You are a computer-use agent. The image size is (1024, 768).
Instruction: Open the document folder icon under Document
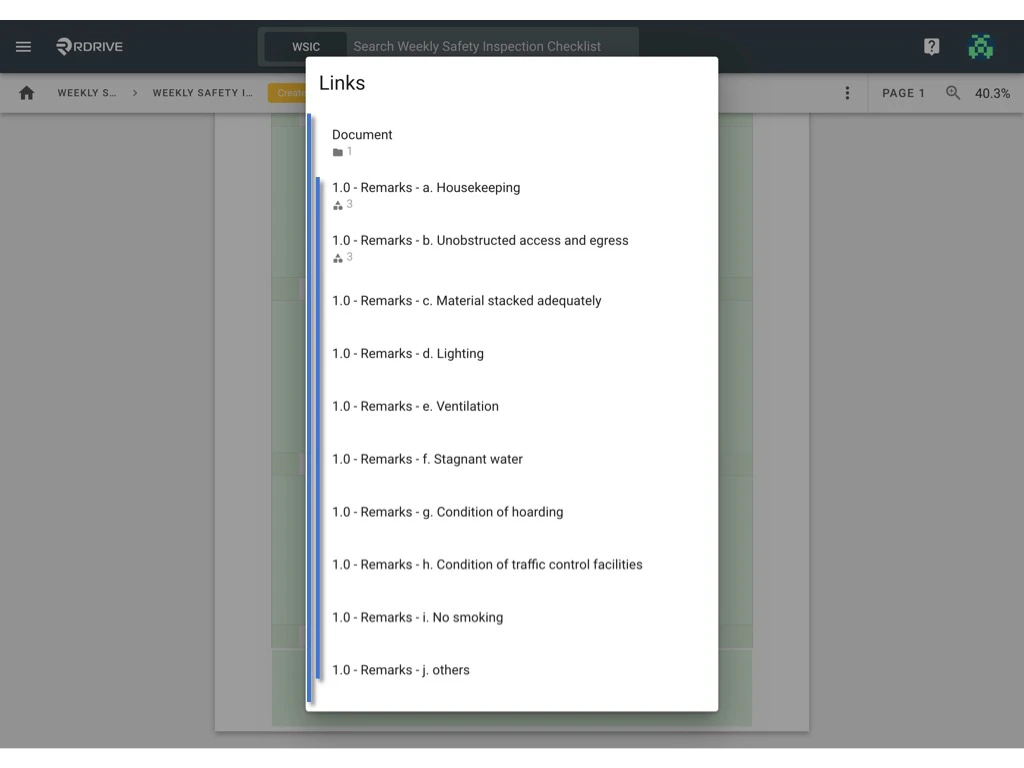(339, 152)
